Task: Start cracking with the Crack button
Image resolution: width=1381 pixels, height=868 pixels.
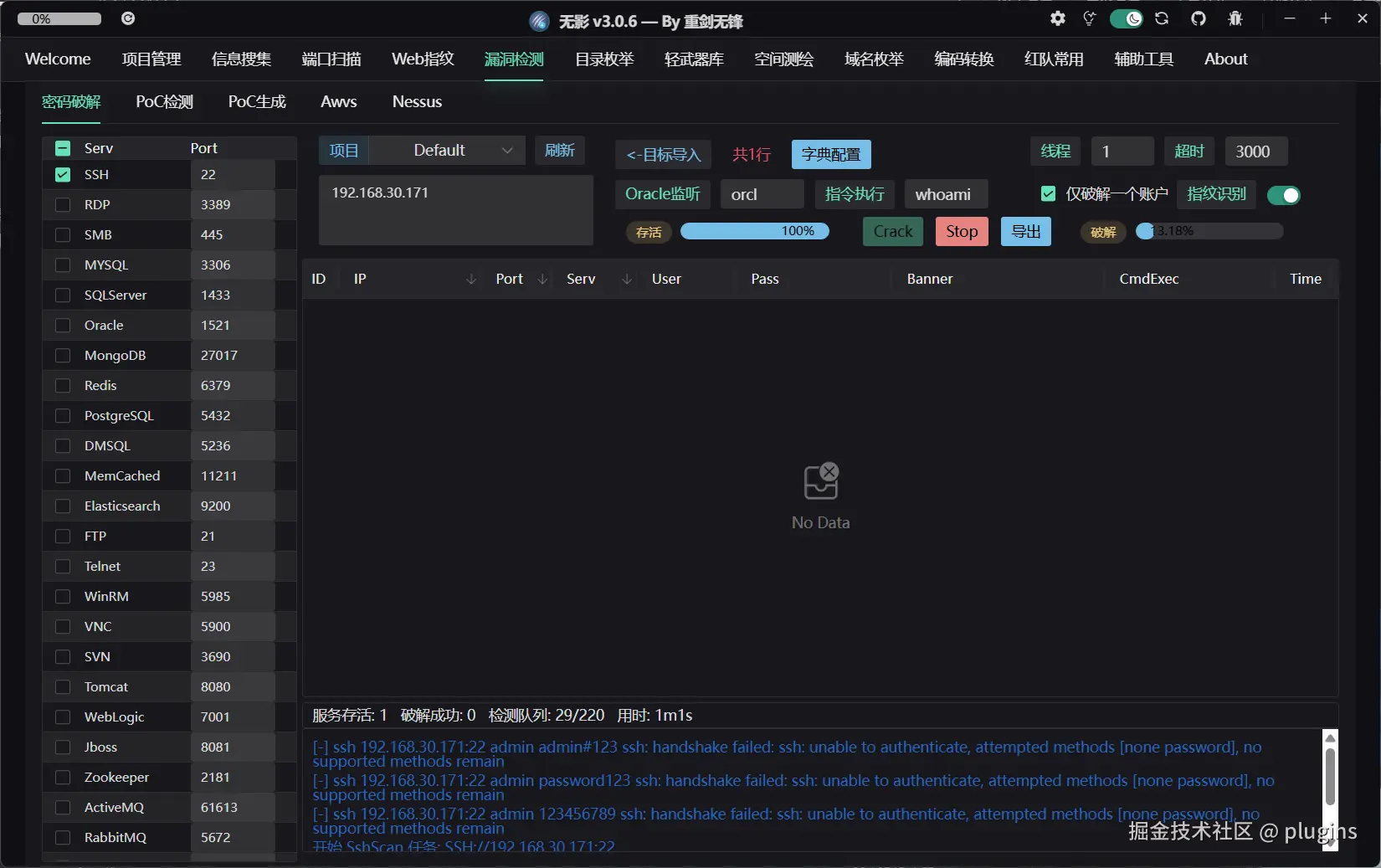Action: coord(893,232)
